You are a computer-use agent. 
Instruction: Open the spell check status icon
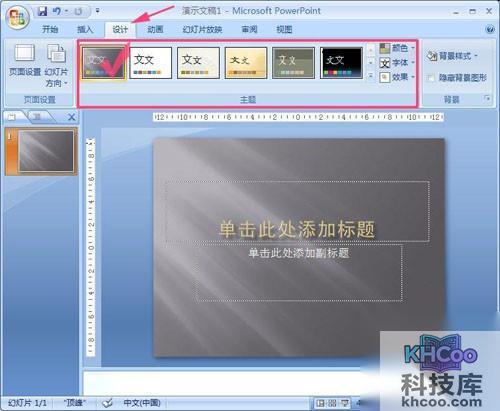[107, 403]
